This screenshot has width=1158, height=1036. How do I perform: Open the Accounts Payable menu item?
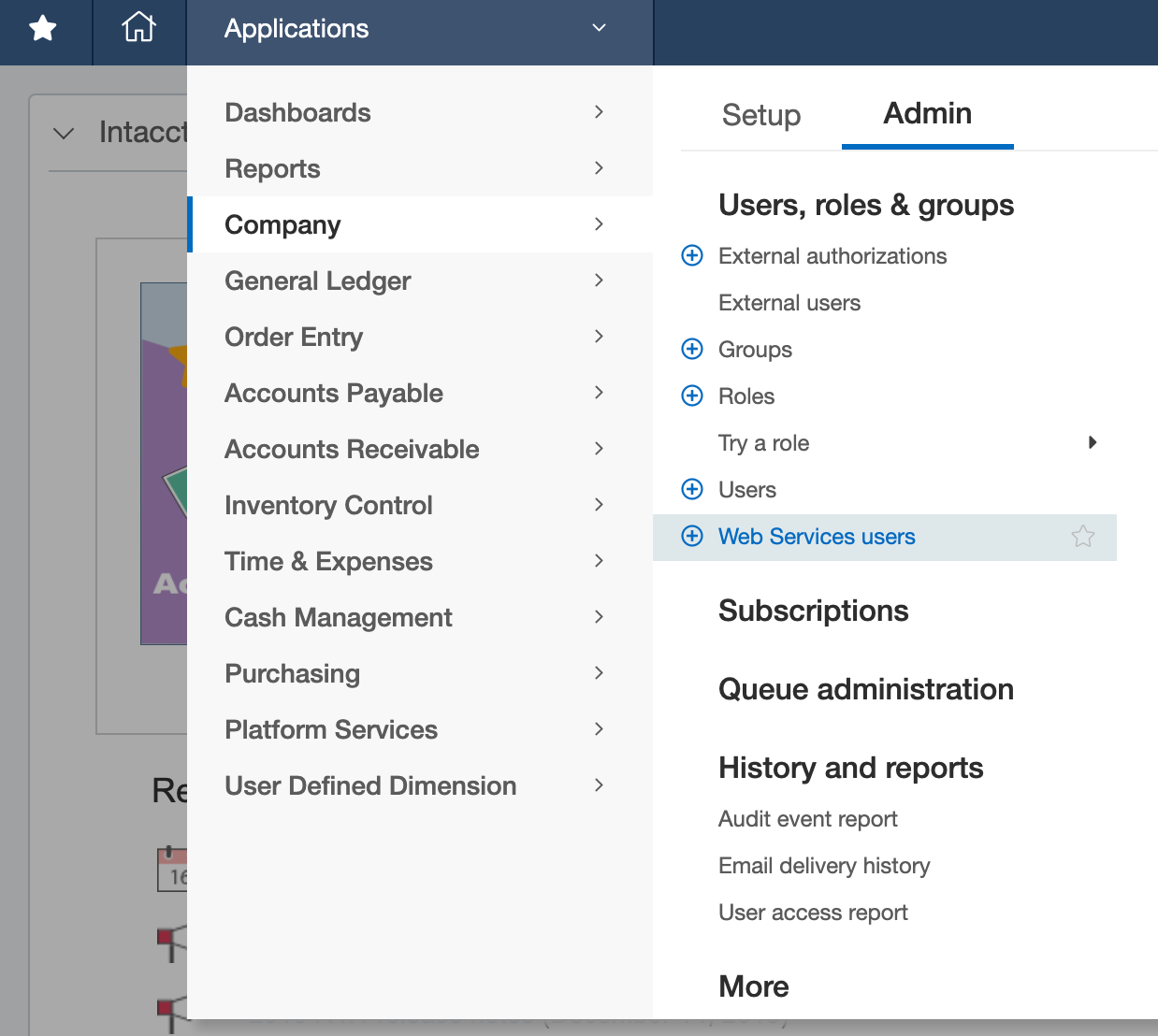click(334, 393)
